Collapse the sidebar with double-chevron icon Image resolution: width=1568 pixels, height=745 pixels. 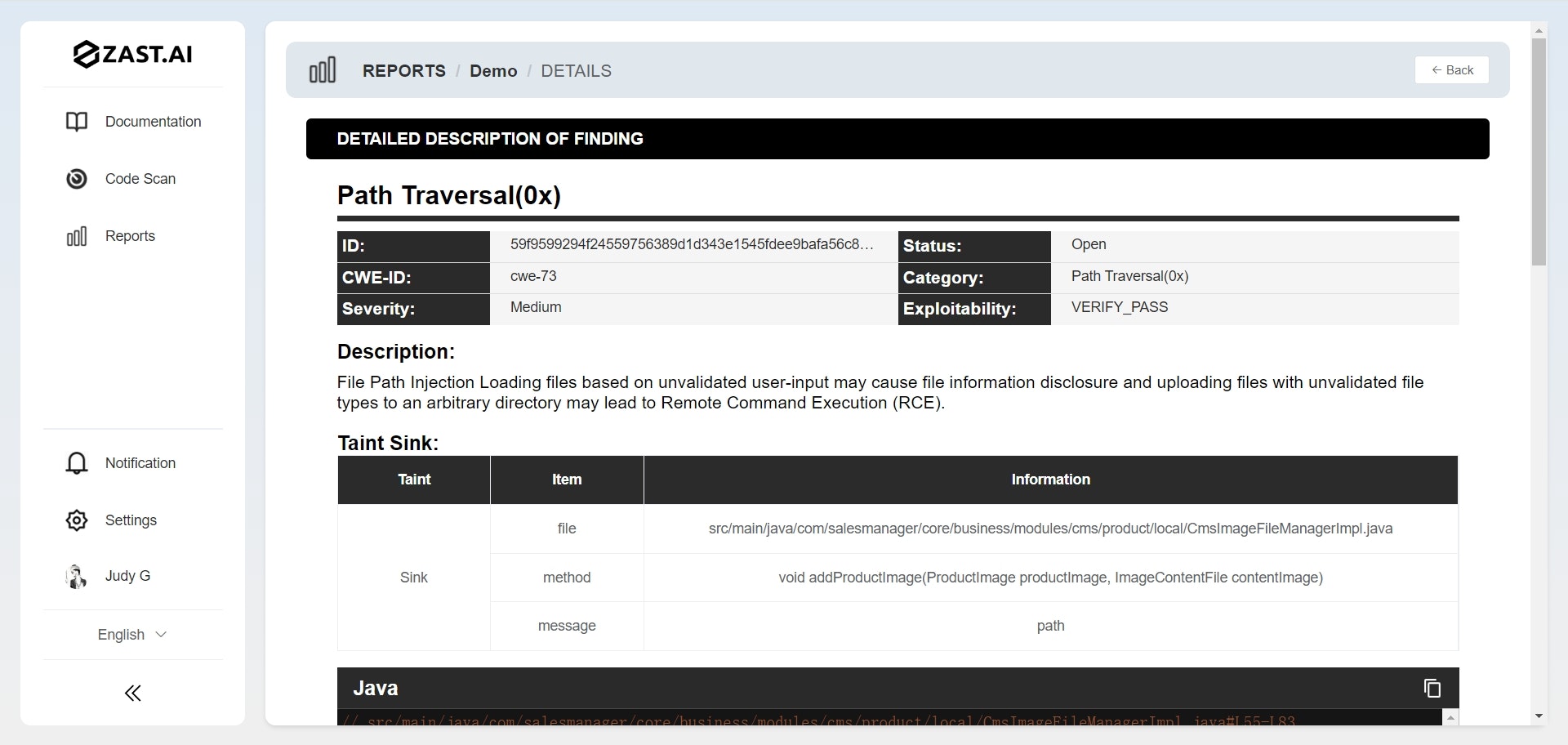(x=132, y=694)
